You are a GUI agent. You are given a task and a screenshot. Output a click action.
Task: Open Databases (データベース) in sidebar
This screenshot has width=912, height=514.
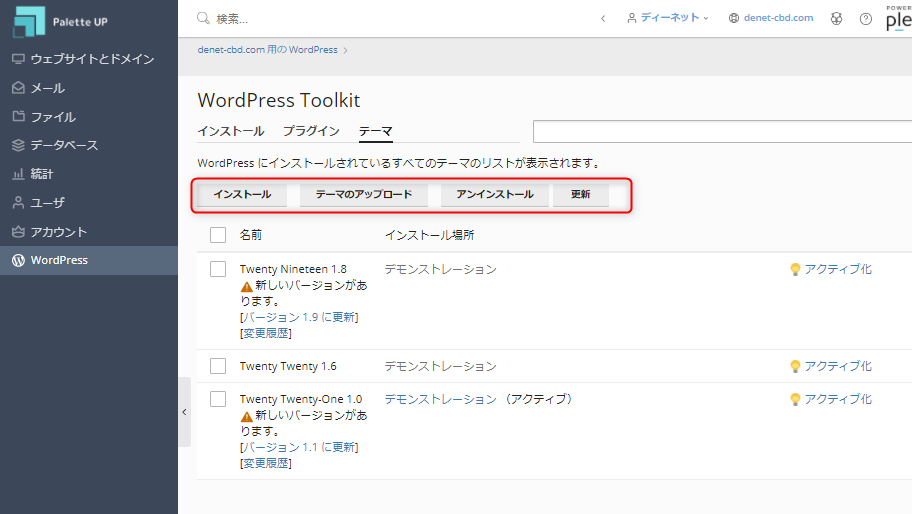pyautogui.click(x=89, y=145)
